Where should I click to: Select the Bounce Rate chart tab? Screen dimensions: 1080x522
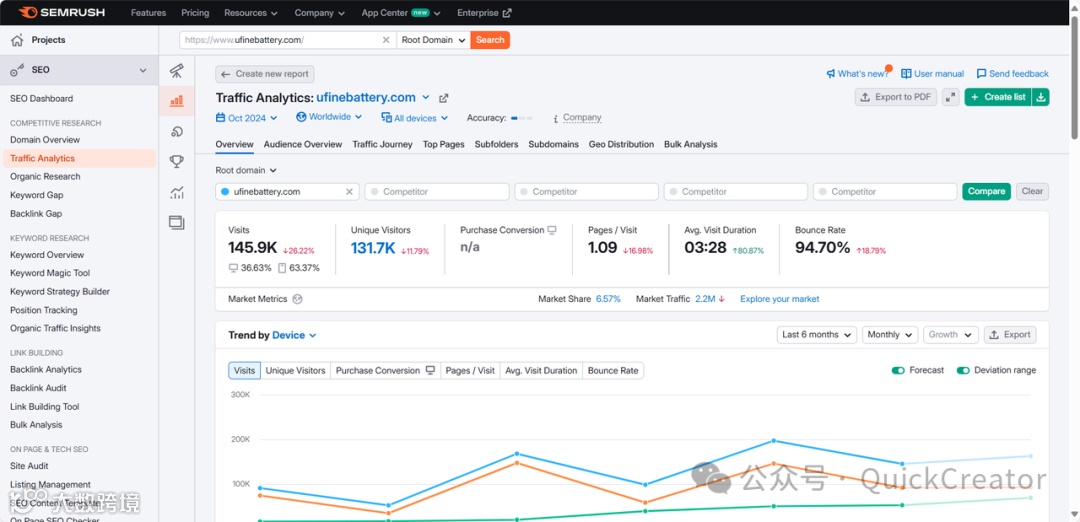click(613, 370)
